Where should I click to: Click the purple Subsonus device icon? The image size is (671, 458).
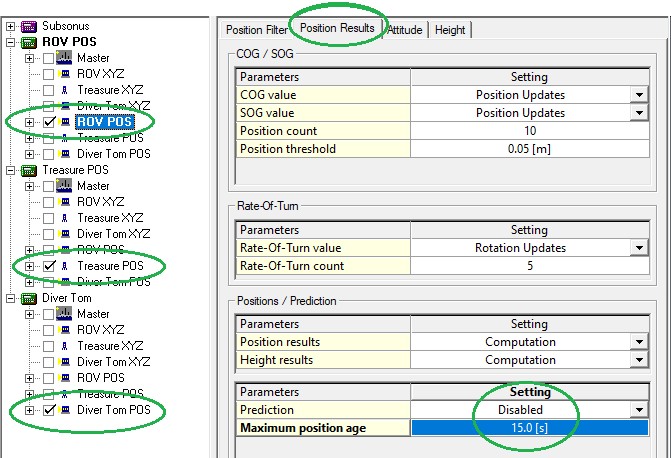click(x=29, y=27)
